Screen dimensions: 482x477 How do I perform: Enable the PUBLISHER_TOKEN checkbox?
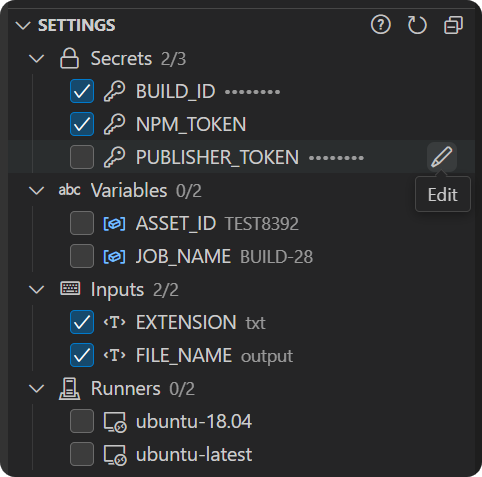82,157
